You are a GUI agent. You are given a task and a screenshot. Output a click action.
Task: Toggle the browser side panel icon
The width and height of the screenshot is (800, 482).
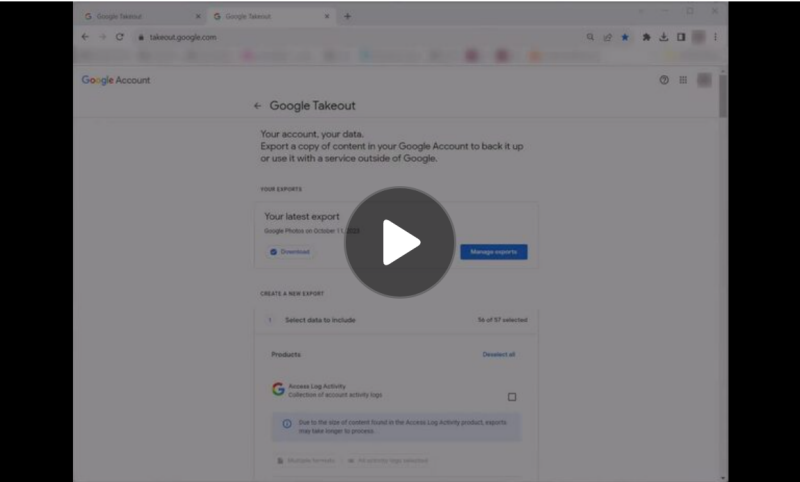coord(681,37)
